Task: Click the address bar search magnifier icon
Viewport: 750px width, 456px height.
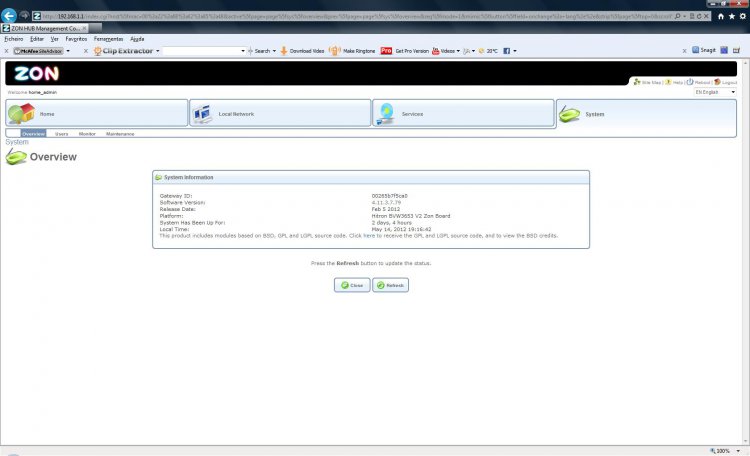Action: (677, 16)
